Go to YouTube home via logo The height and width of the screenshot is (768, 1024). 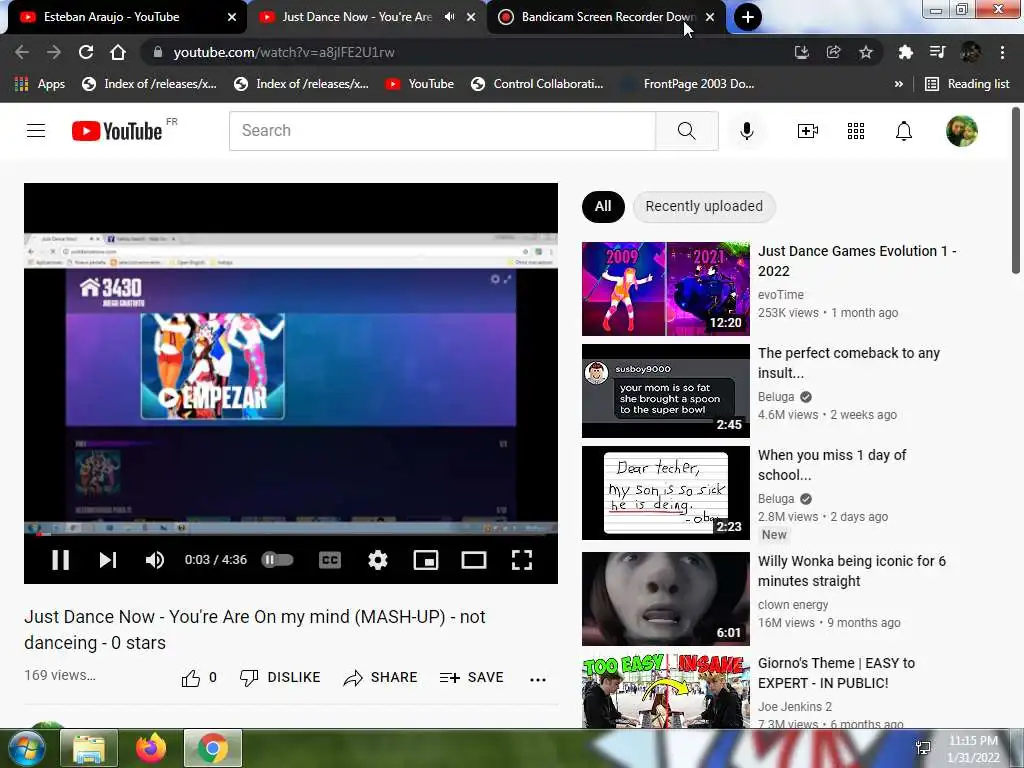coord(118,131)
